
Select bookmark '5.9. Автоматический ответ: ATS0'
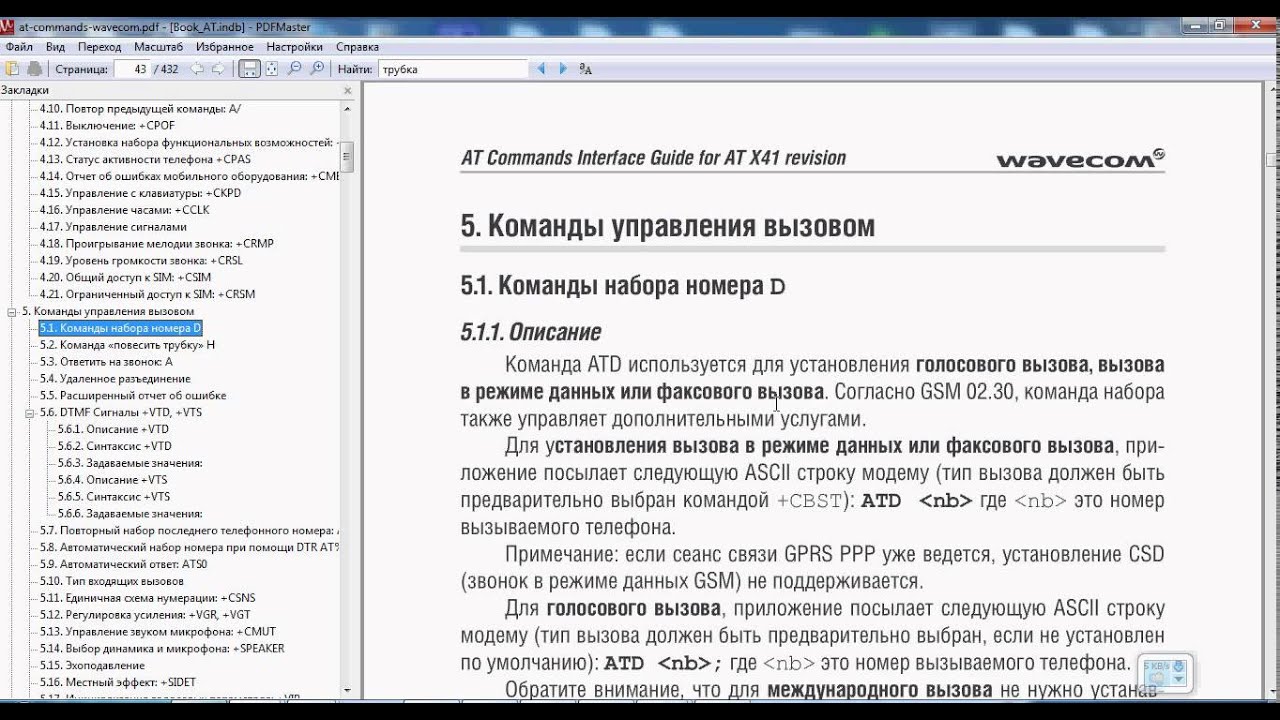point(123,564)
